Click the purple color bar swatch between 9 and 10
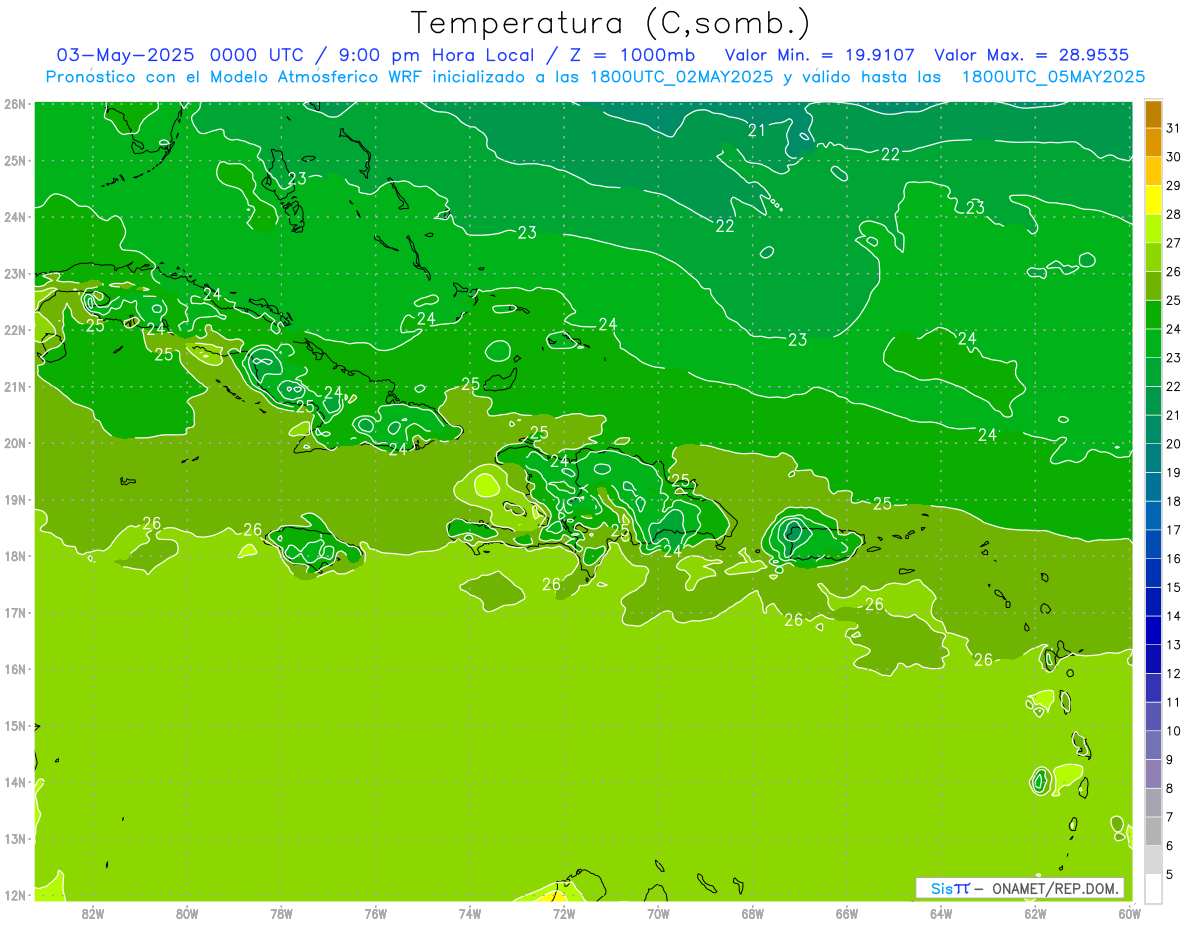 coord(1153,745)
